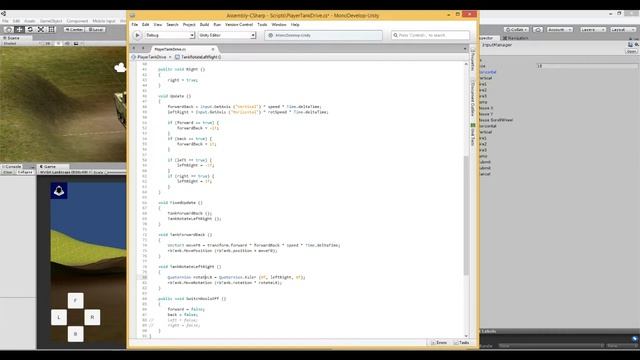This screenshot has width=640, height=360.
Task: Open Scene effects image icon
Action: [x=76, y=43]
